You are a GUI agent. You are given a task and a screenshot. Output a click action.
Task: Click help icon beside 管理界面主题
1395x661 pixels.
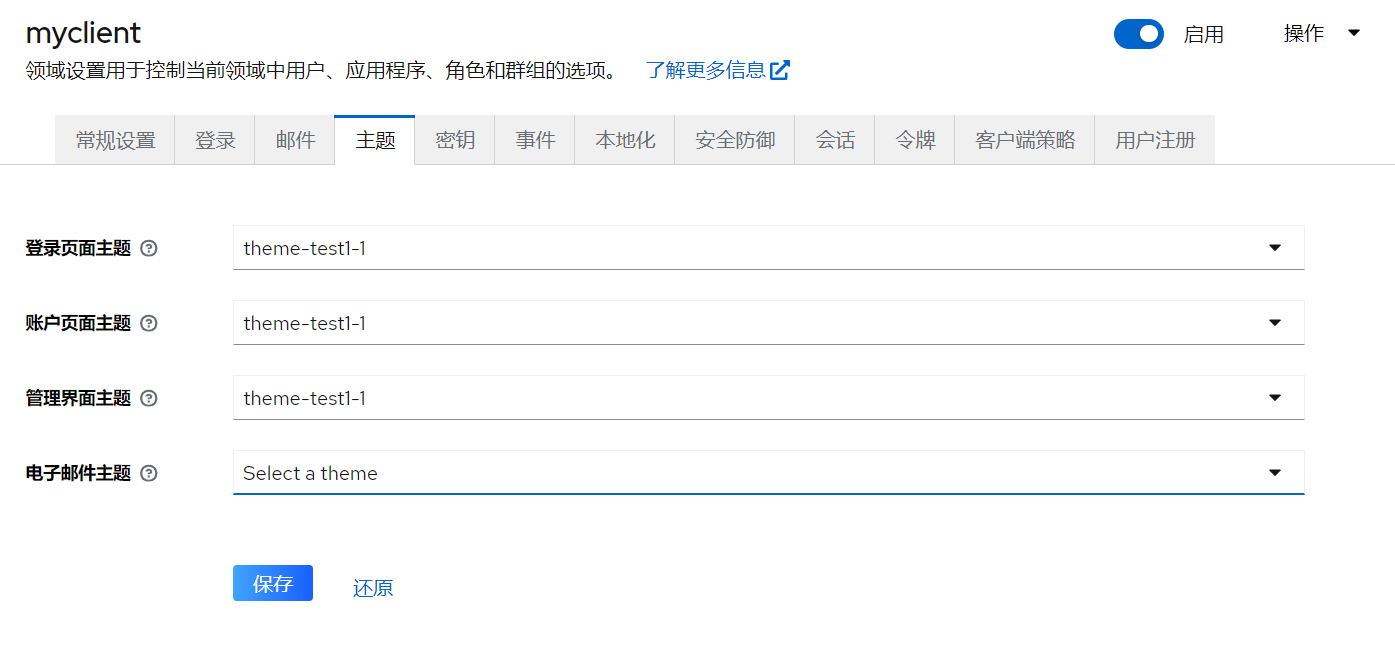pos(149,399)
